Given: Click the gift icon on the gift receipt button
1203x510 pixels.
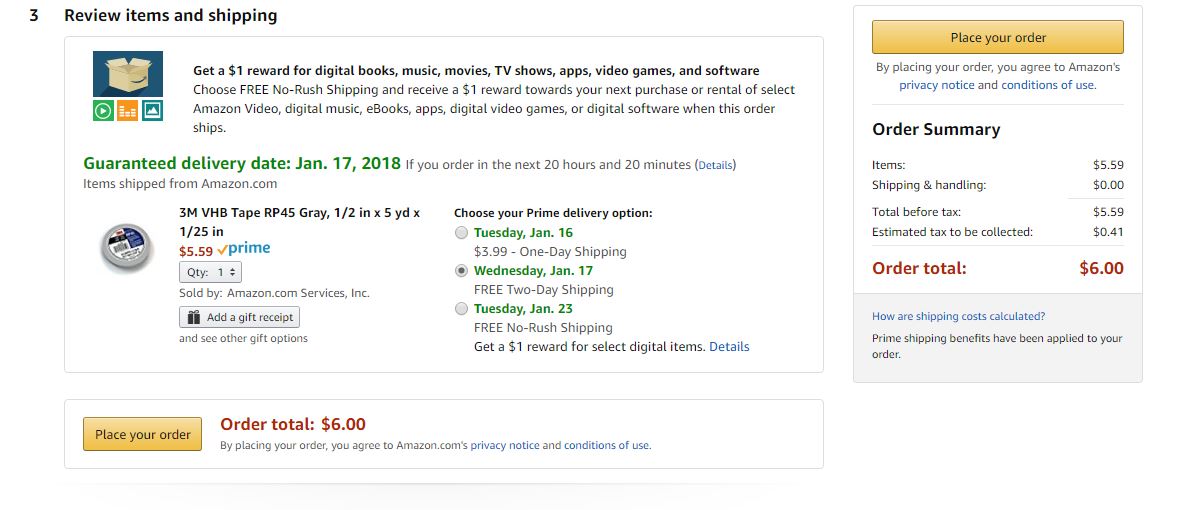Looking at the screenshot, I should pos(193,317).
